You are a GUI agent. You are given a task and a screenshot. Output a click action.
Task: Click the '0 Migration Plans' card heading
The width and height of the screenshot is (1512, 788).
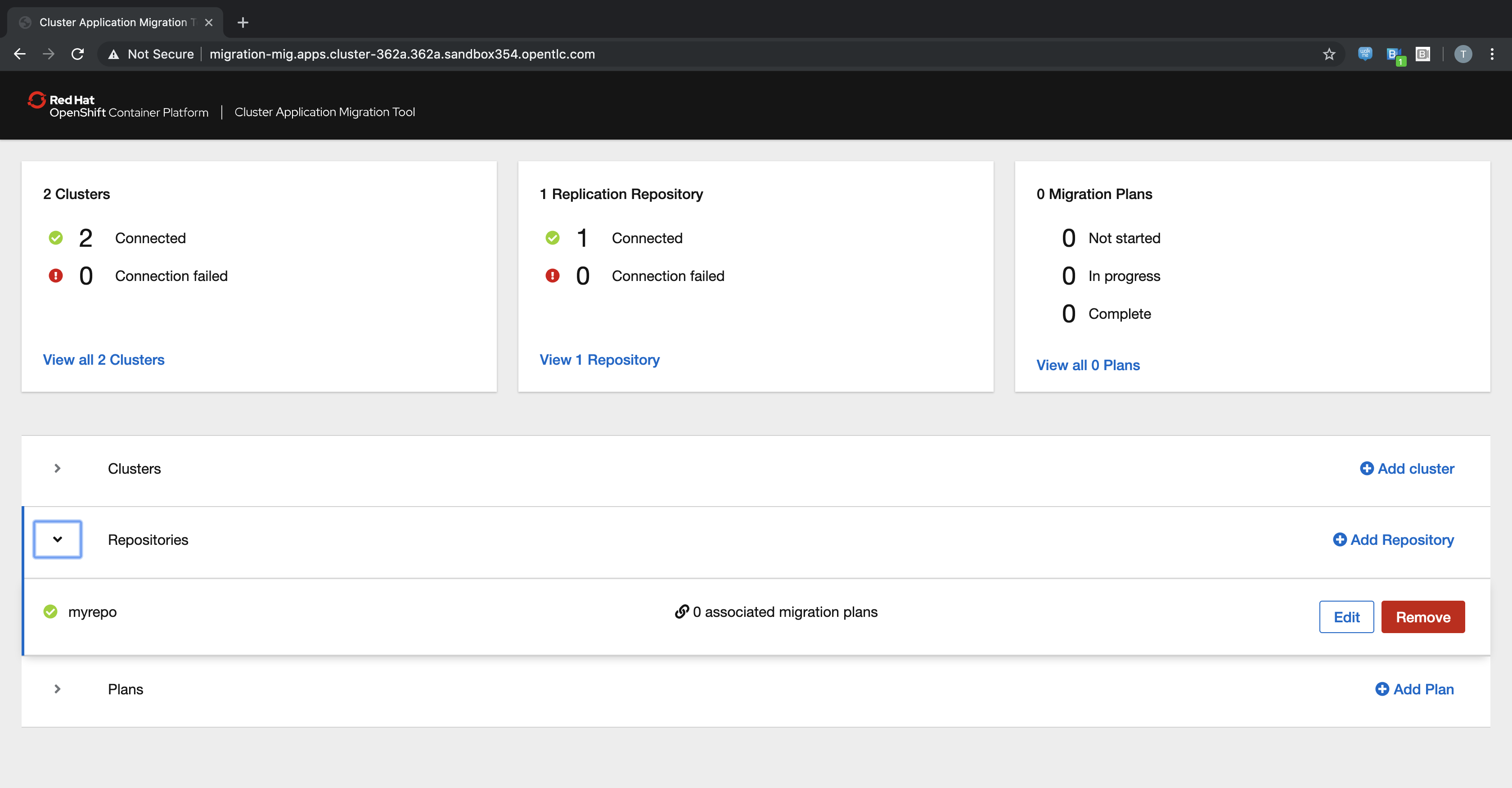(1094, 195)
